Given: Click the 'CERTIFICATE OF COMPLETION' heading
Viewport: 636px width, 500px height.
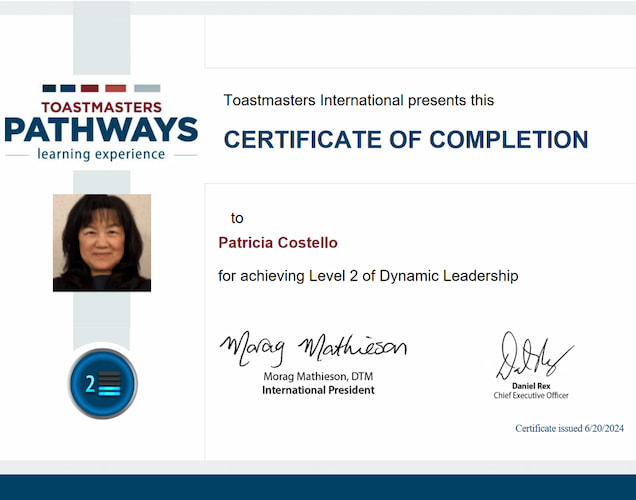Looking at the screenshot, I should pos(406,139).
